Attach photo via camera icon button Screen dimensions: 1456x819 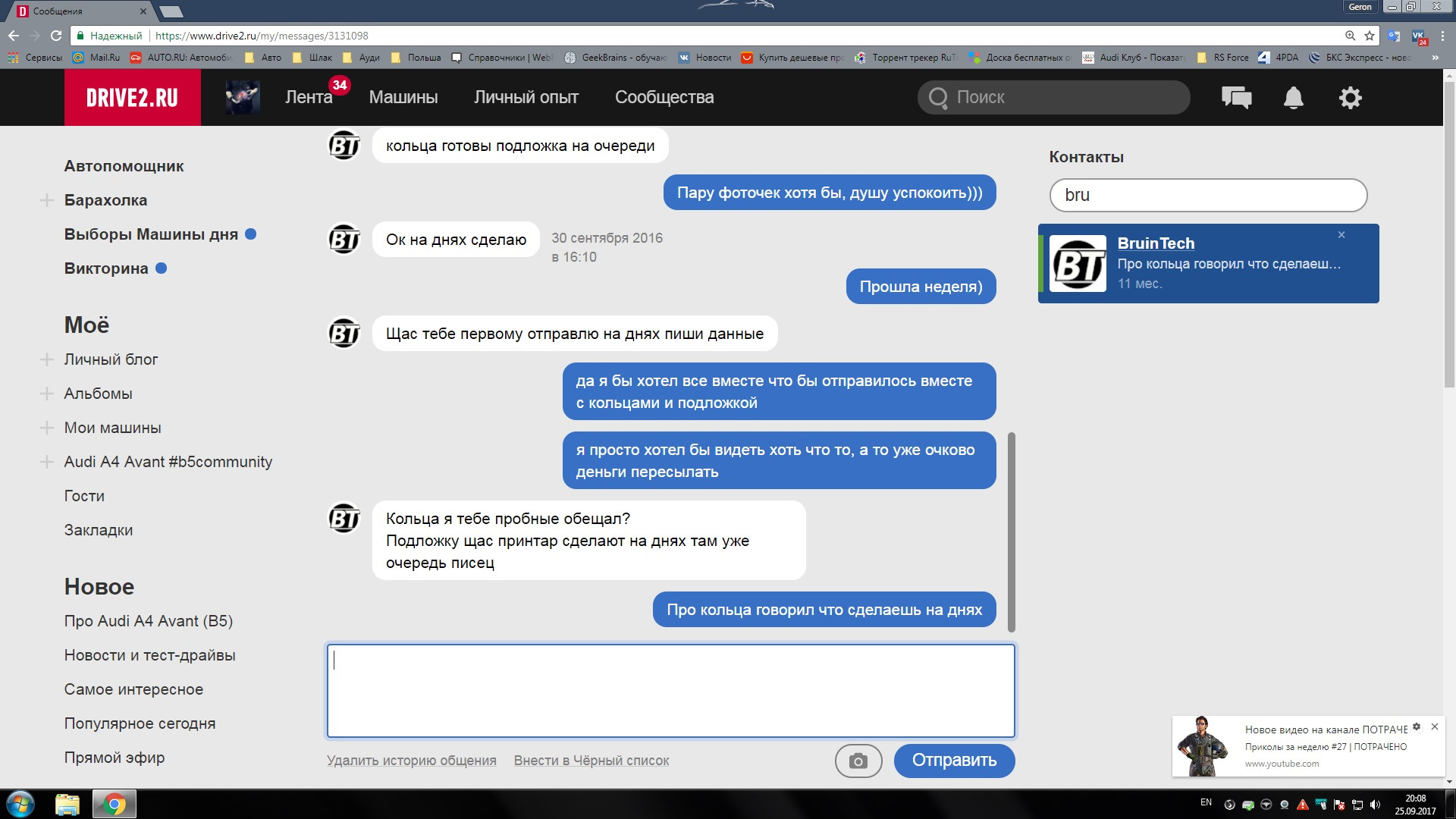[x=858, y=761]
